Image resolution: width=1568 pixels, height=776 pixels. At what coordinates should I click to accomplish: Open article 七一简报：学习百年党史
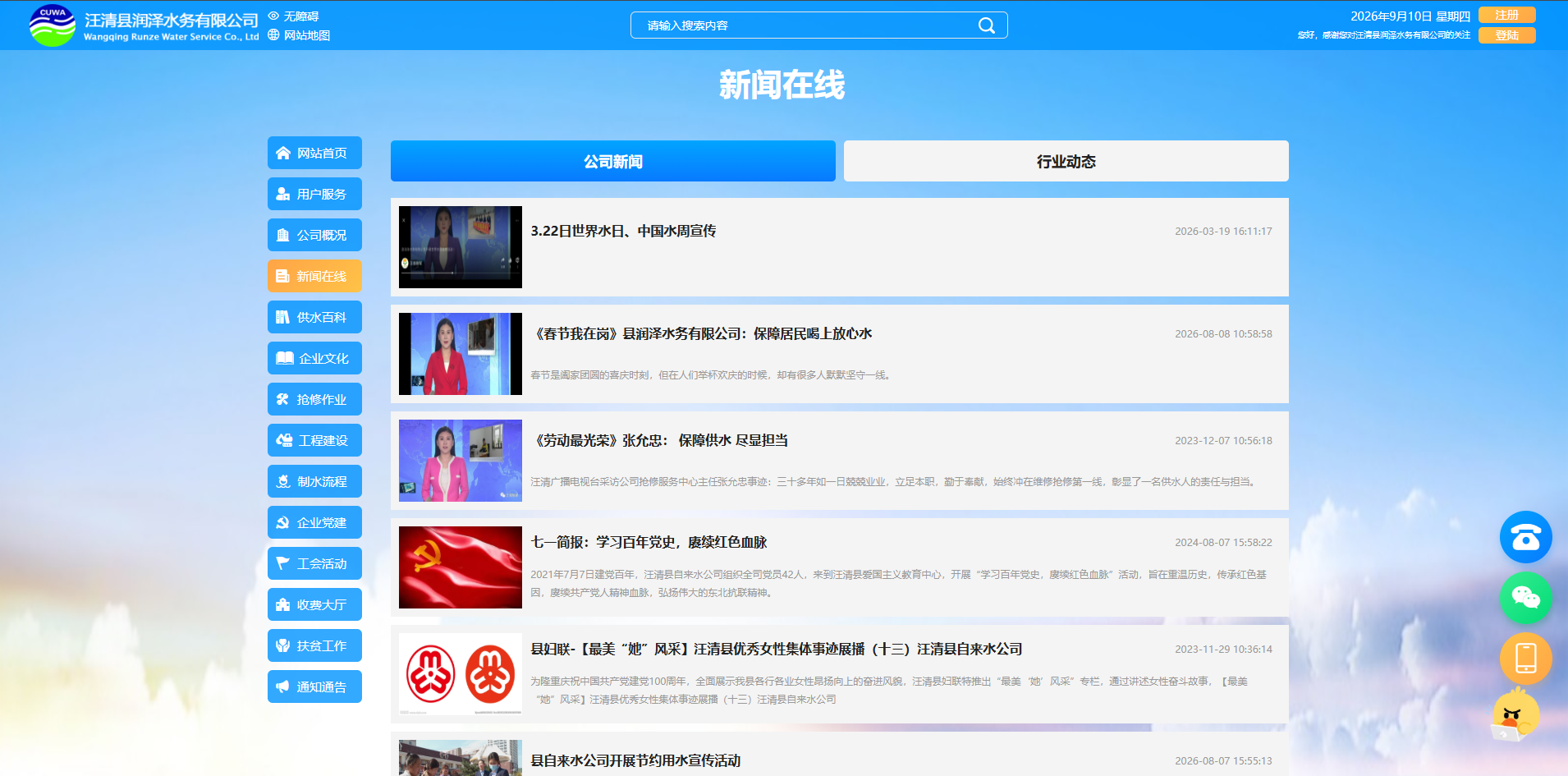pos(649,542)
